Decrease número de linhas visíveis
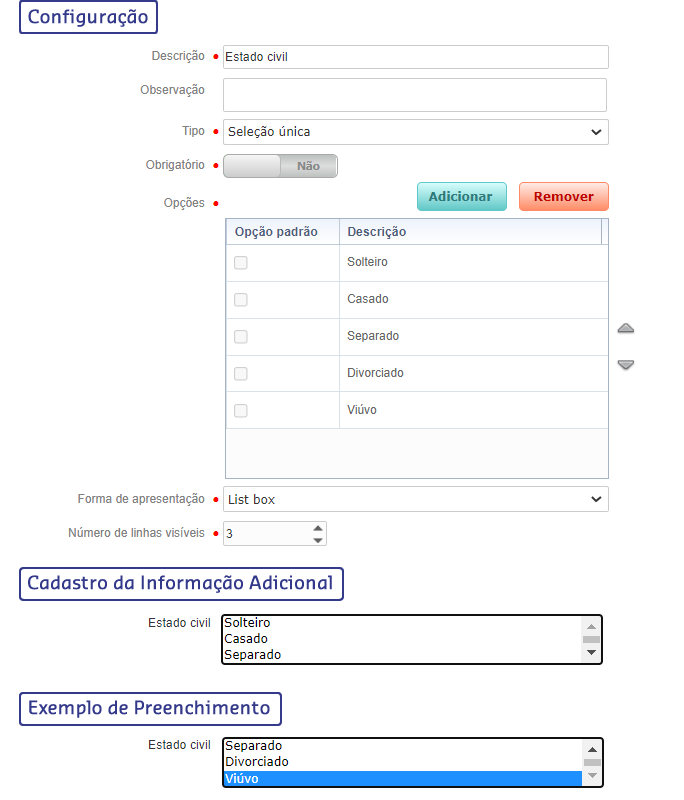This screenshot has width=684, height=800. [x=318, y=540]
